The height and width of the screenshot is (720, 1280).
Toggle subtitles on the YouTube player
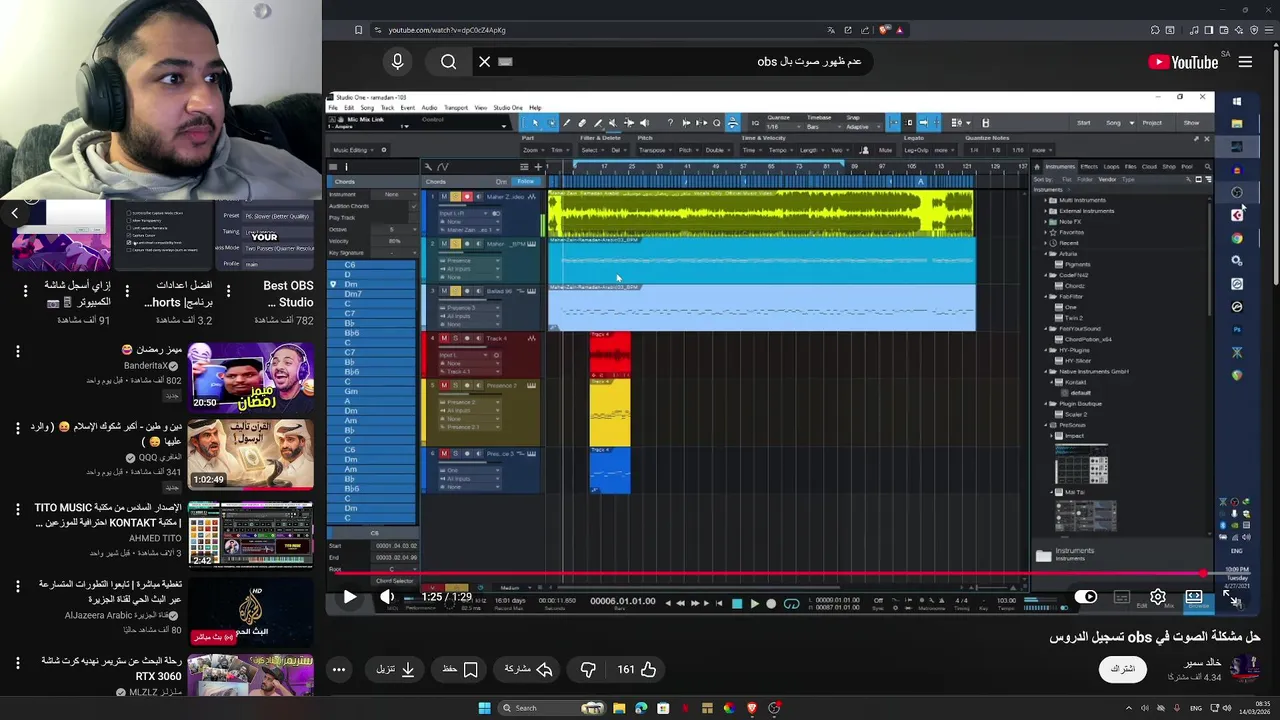(1122, 597)
